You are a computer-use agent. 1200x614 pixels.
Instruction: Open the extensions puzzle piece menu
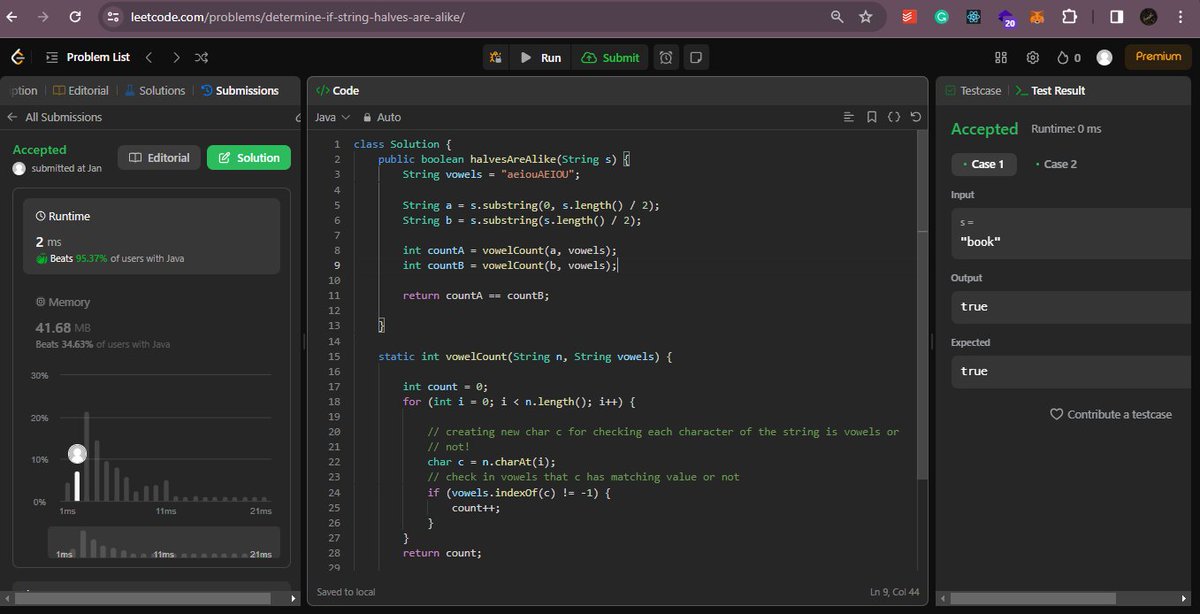[1069, 17]
